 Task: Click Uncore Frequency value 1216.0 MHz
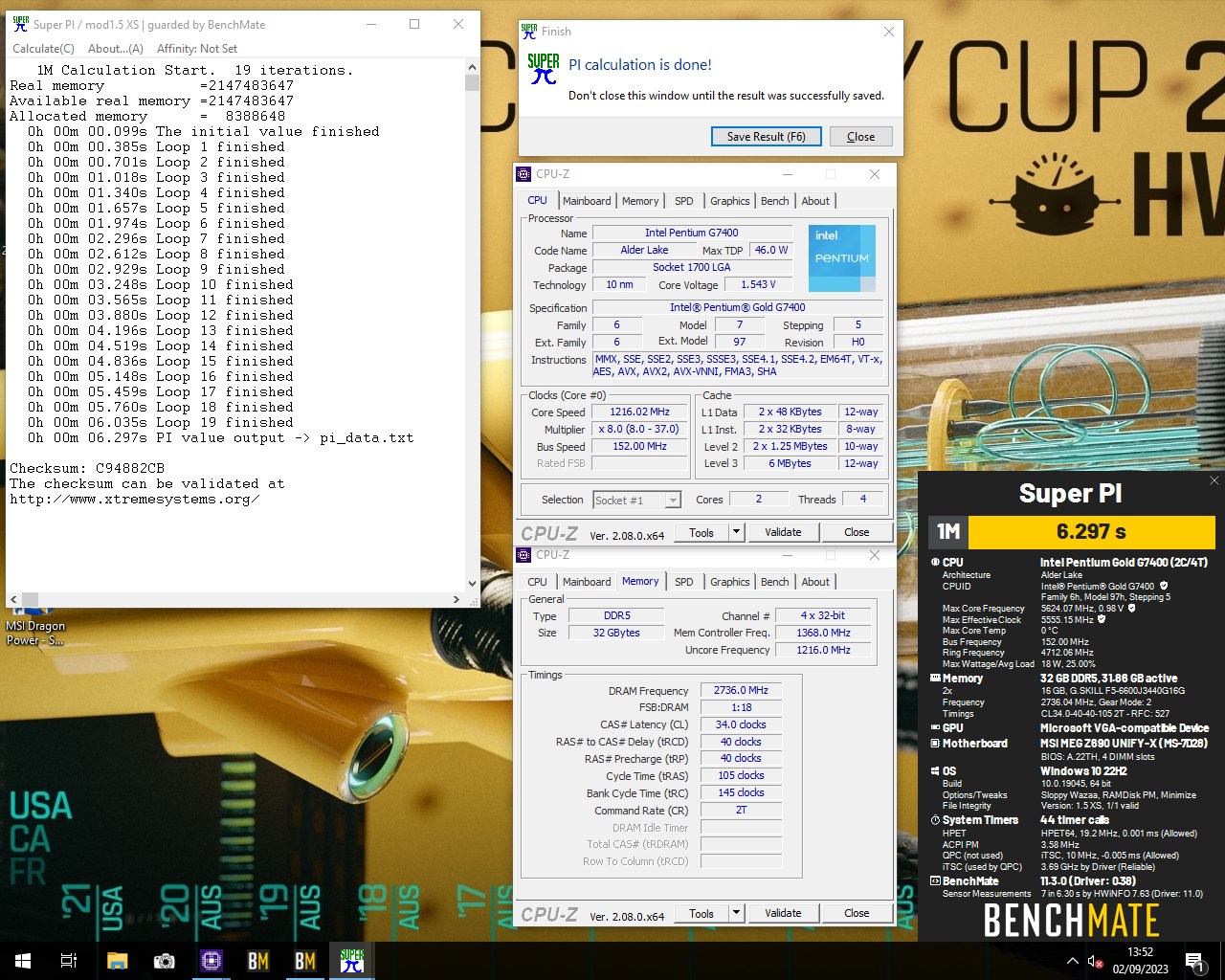pyautogui.click(x=824, y=650)
